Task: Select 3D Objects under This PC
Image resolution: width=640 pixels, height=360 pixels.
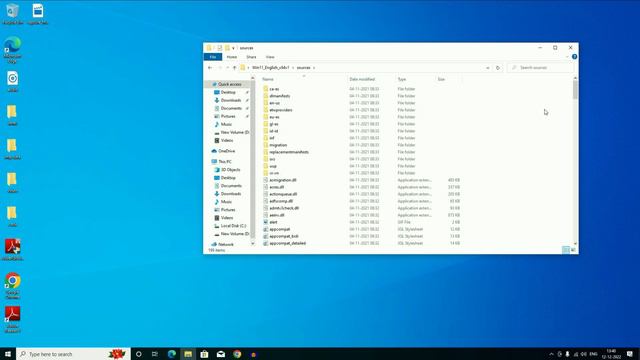Action: 231,170
